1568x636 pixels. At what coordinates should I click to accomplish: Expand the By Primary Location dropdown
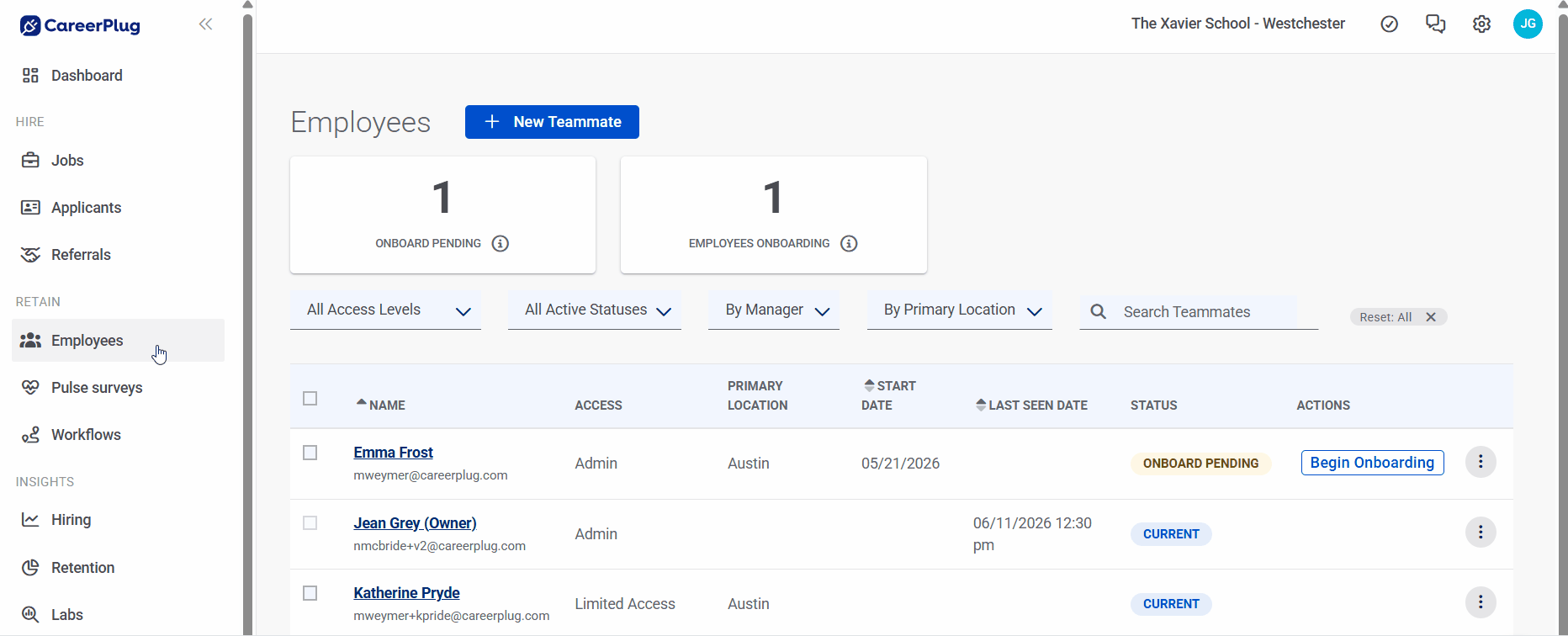point(960,310)
